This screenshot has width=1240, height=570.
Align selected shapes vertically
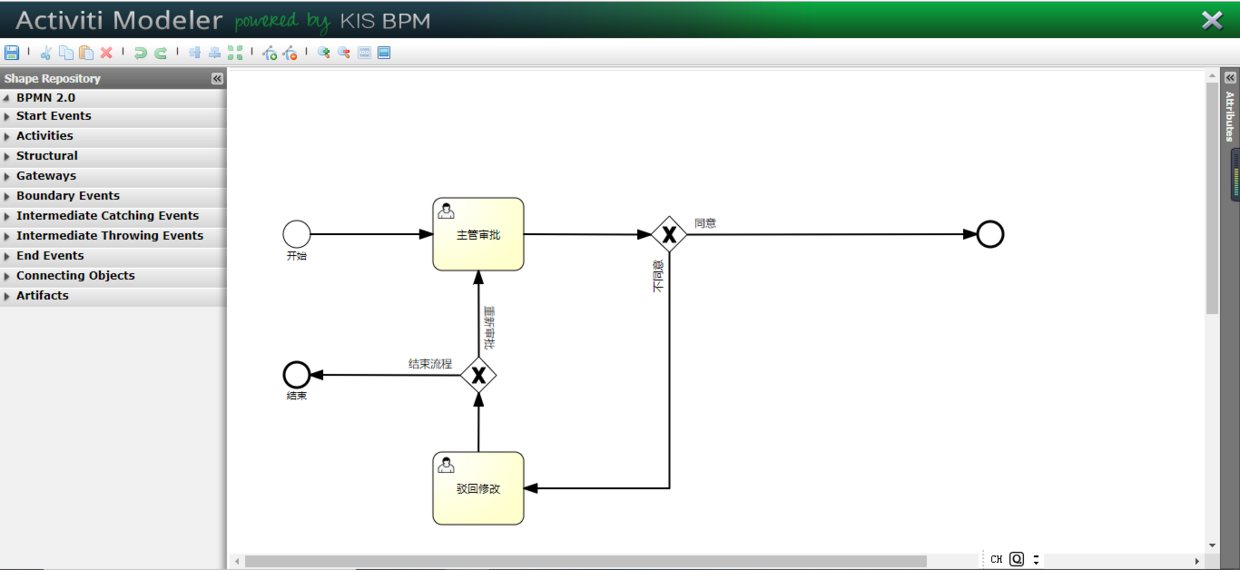(195, 53)
